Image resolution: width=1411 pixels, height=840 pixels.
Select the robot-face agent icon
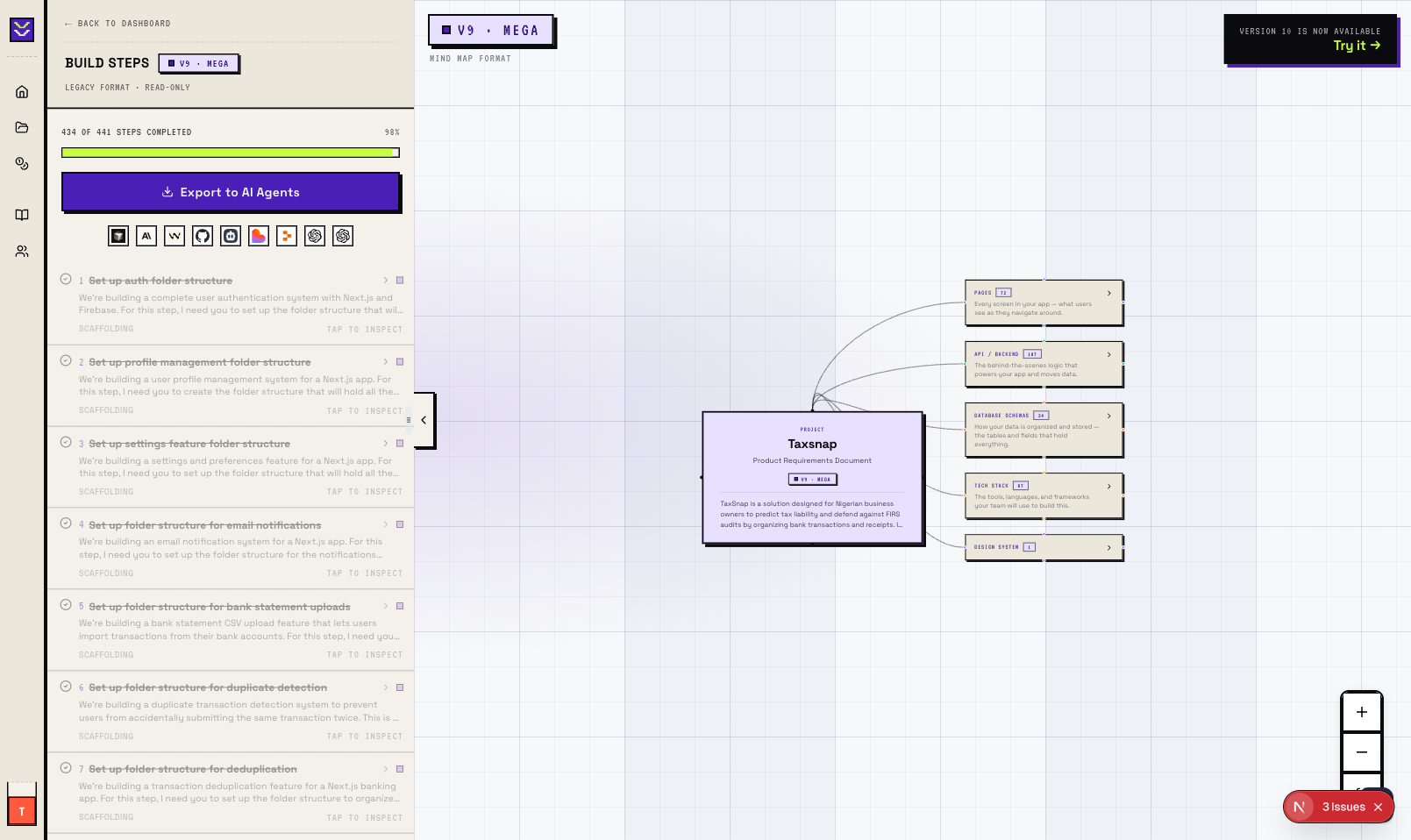[x=231, y=236]
